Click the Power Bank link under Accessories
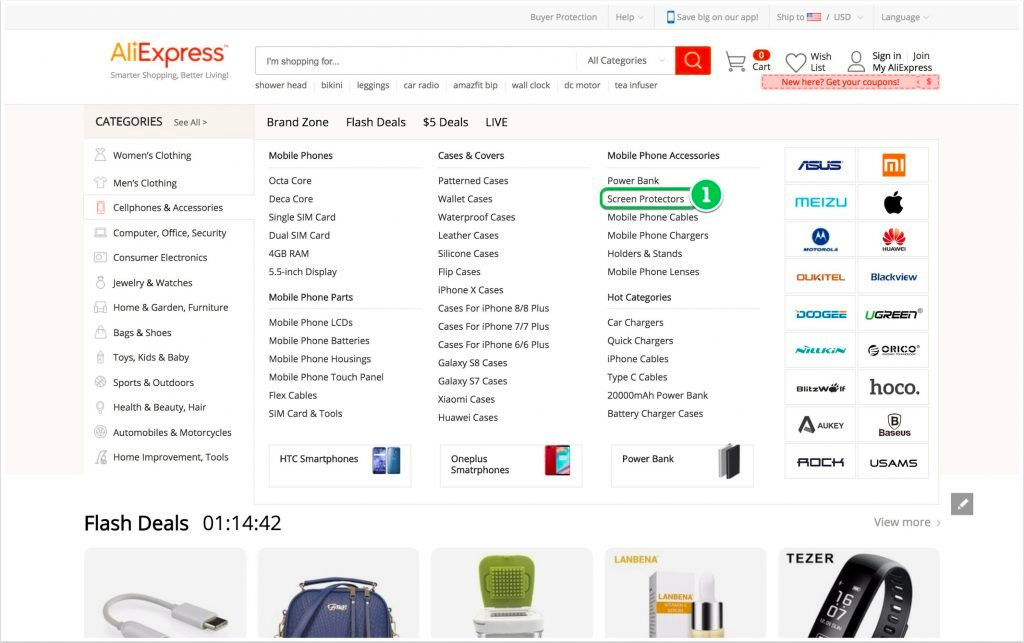Image resolution: width=1024 pixels, height=643 pixels. [x=633, y=181]
